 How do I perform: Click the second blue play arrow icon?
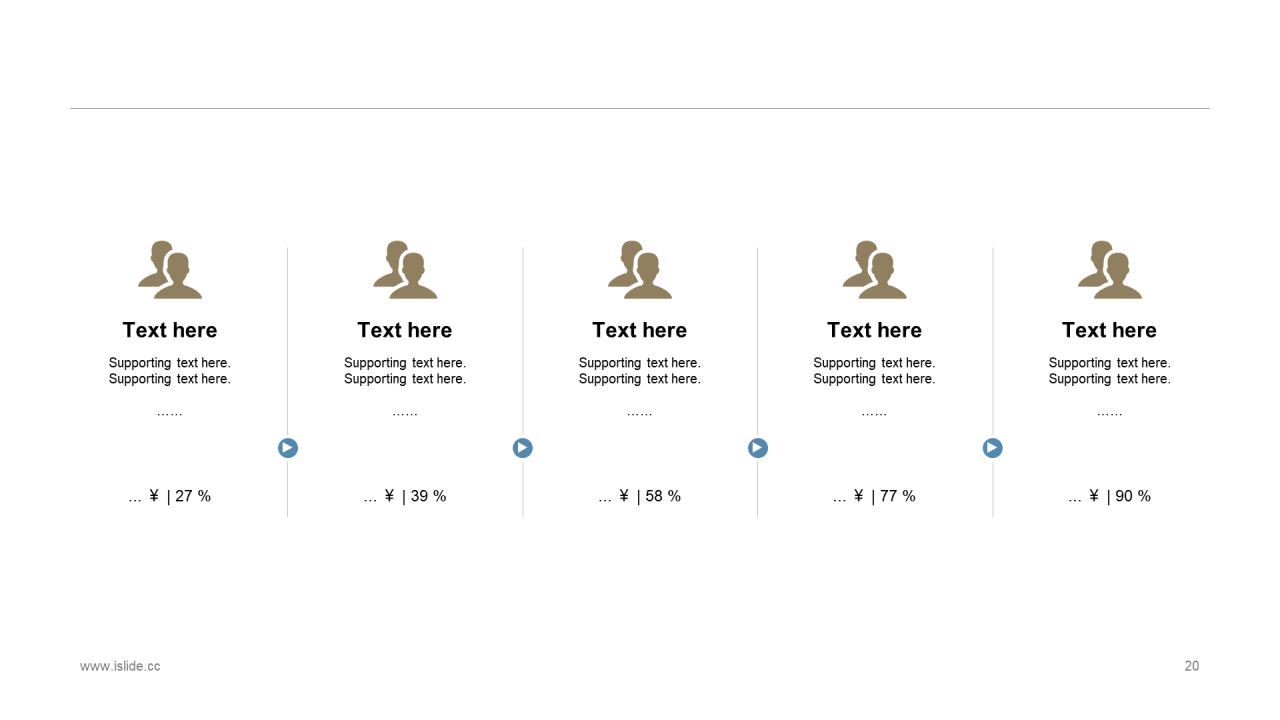523,448
